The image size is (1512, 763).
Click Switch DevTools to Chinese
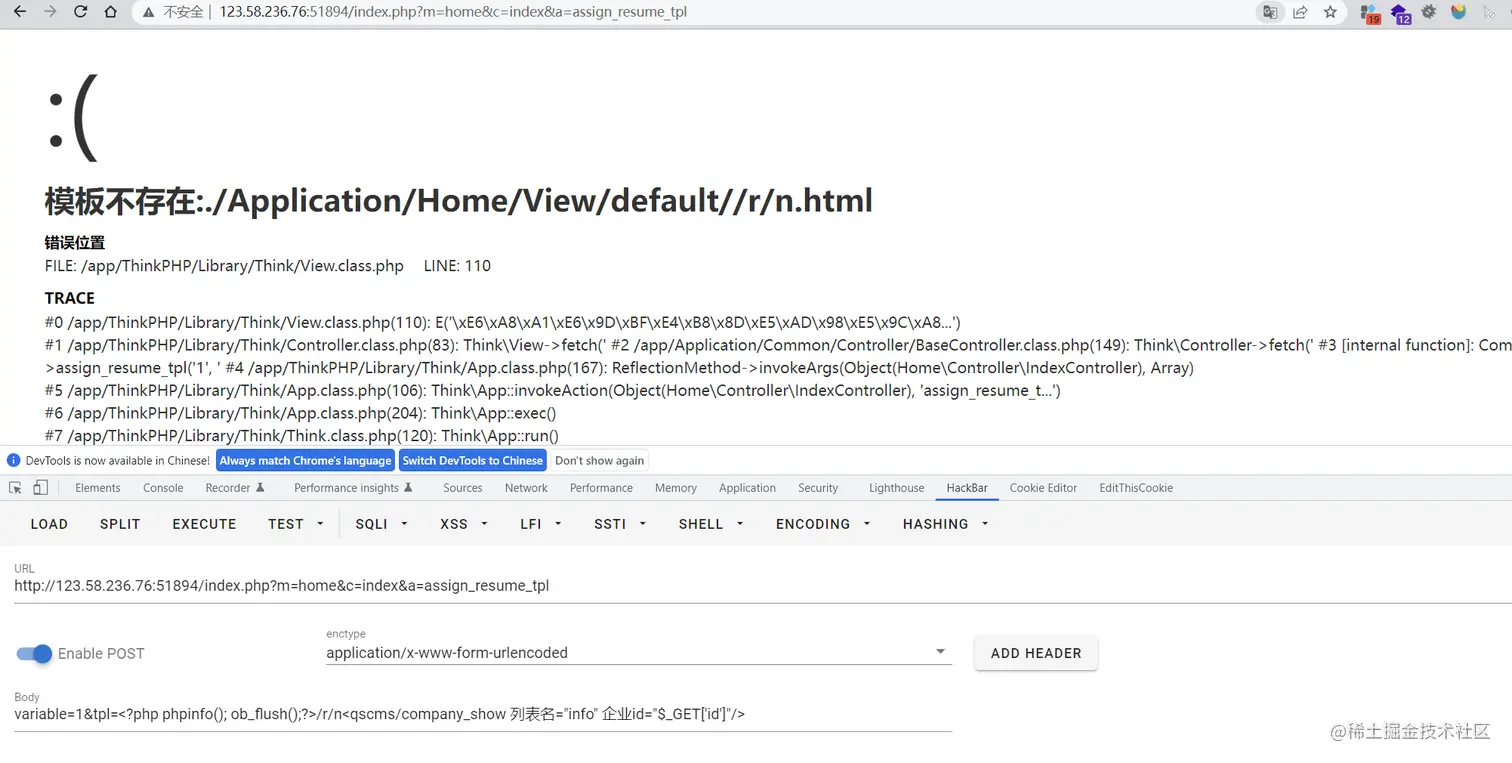pyautogui.click(x=473, y=460)
